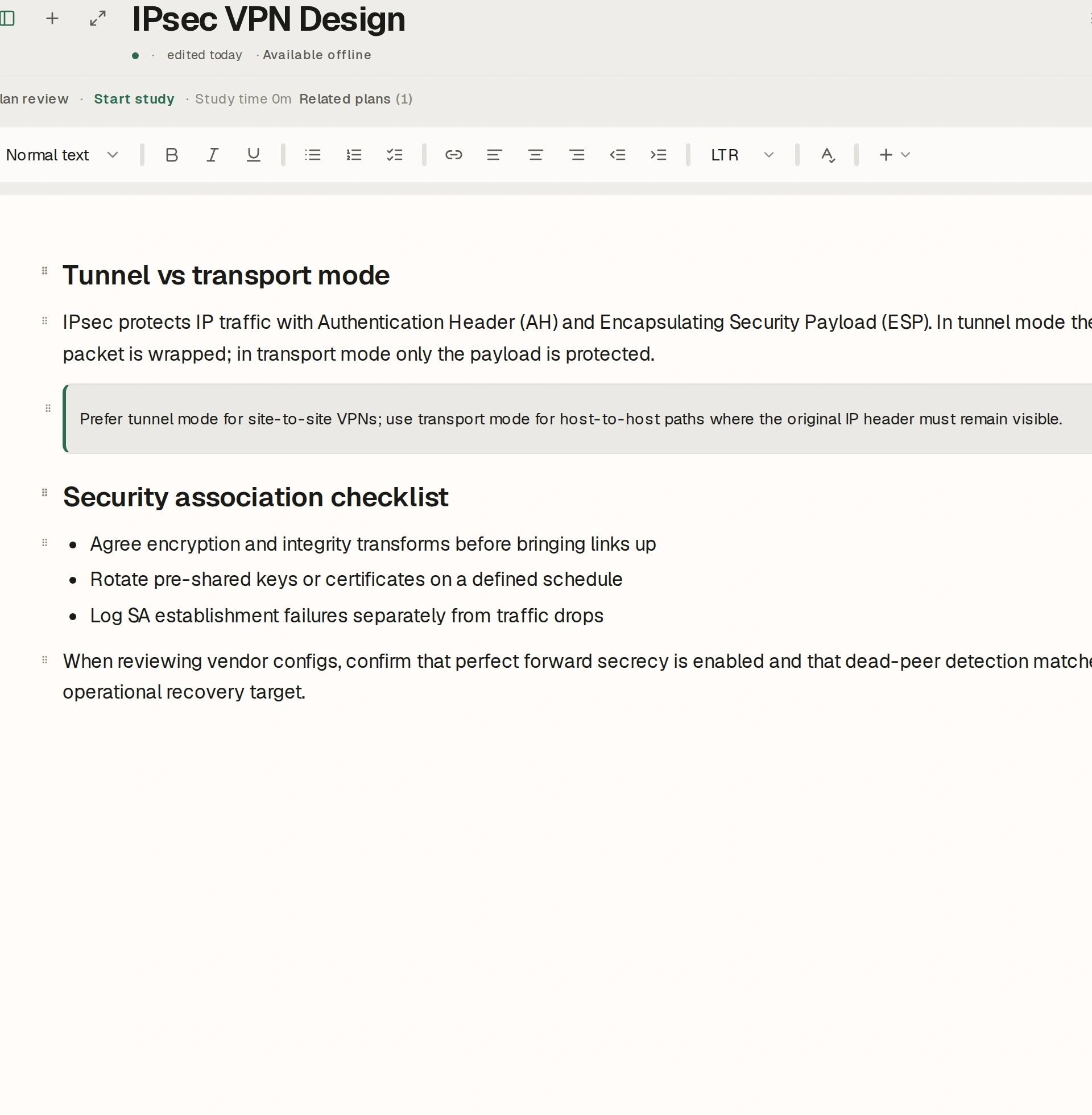Decrease indent (outdent icon)
This screenshot has width=1092, height=1115.
[618, 155]
